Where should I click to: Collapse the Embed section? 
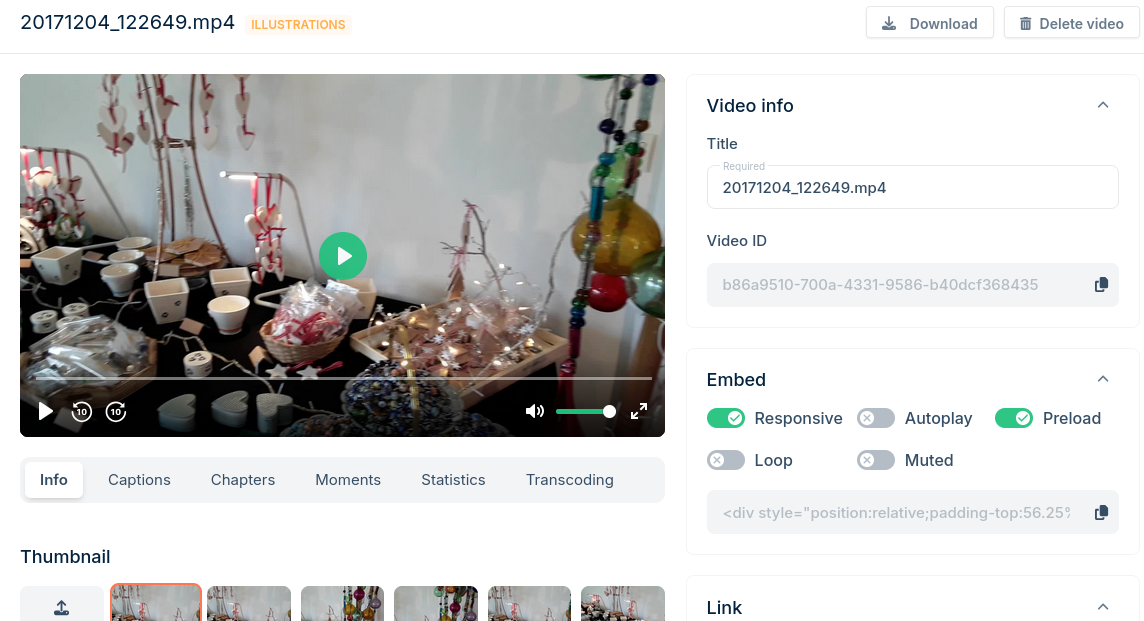(1103, 379)
